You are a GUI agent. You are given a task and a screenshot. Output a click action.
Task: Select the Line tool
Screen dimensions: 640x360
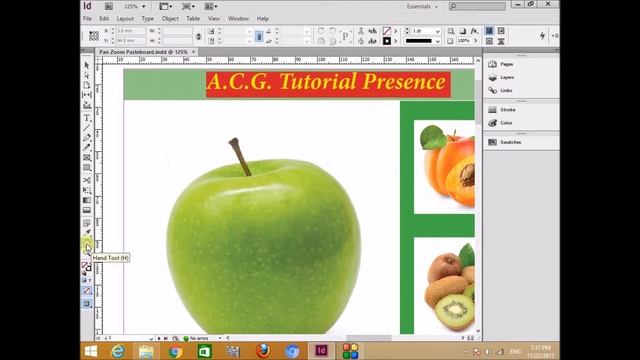pyautogui.click(x=87, y=128)
